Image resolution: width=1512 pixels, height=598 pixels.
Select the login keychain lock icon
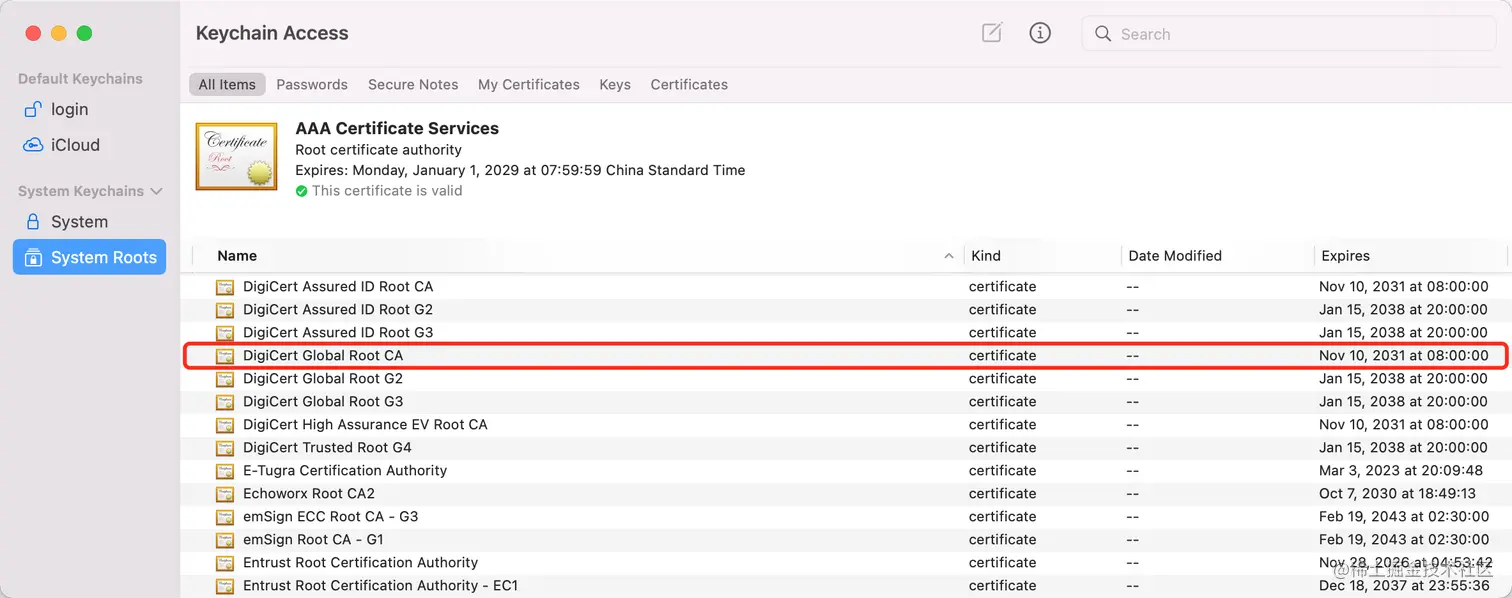click(33, 109)
